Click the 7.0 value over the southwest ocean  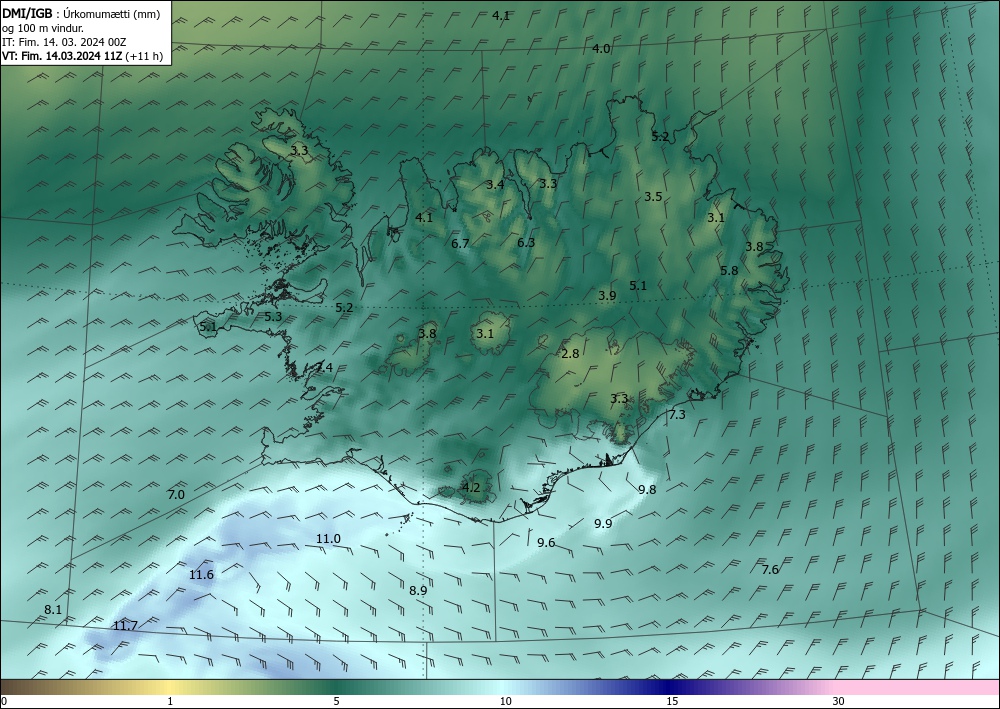(x=175, y=494)
